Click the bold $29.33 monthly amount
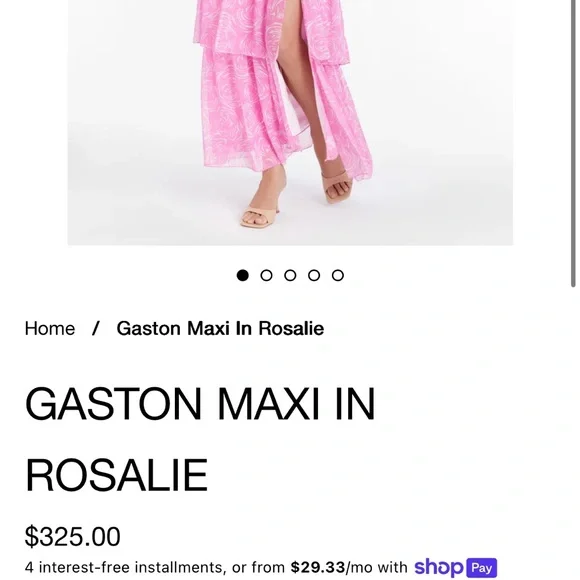The width and height of the screenshot is (580, 580). [x=318, y=567]
